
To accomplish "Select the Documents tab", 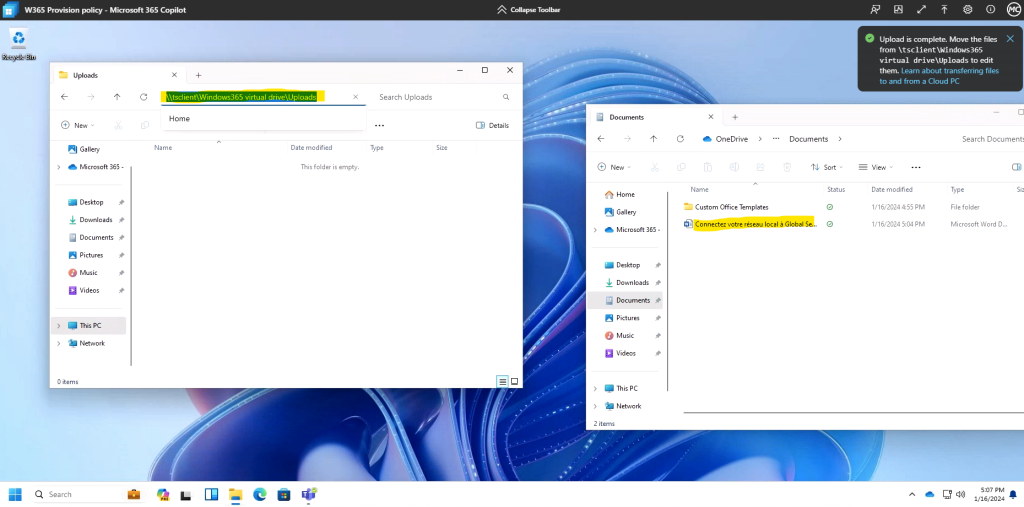I will pyautogui.click(x=654, y=117).
